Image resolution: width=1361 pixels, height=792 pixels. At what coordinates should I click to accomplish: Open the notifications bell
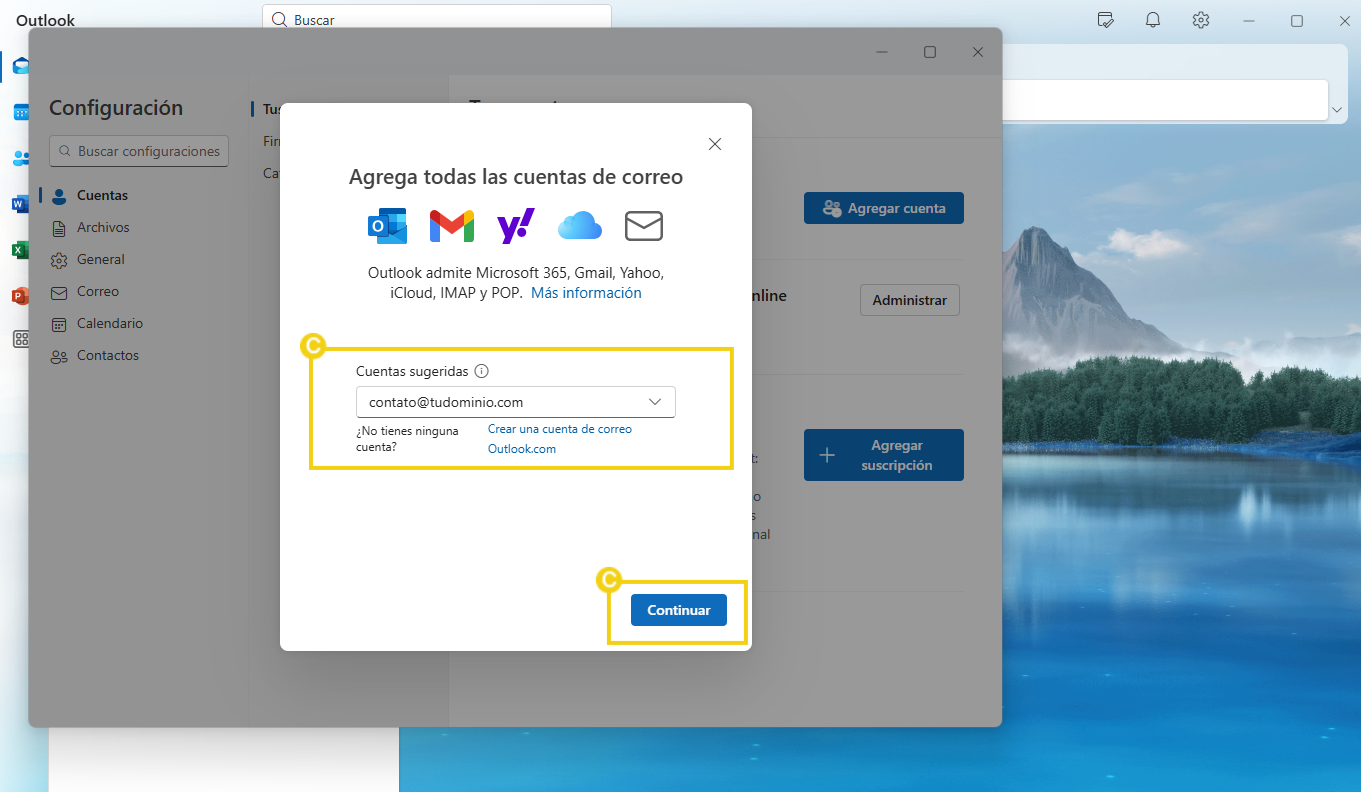(1152, 19)
